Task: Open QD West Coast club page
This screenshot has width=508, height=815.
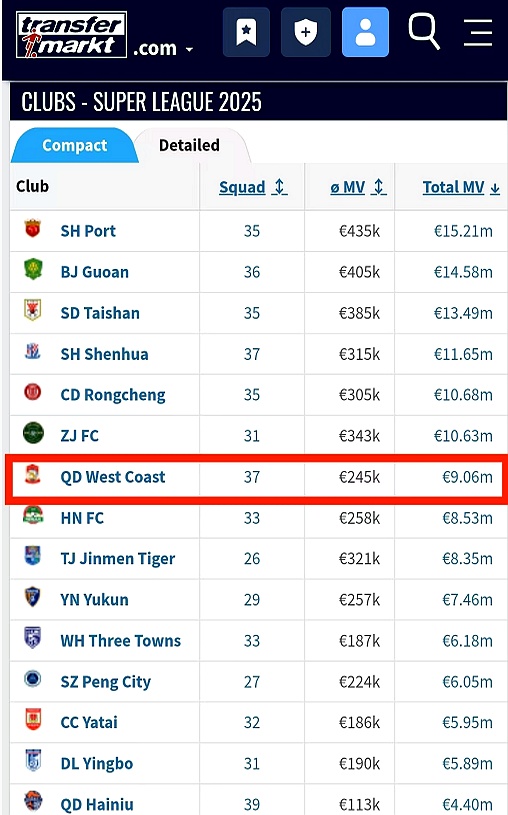Action: [x=113, y=477]
